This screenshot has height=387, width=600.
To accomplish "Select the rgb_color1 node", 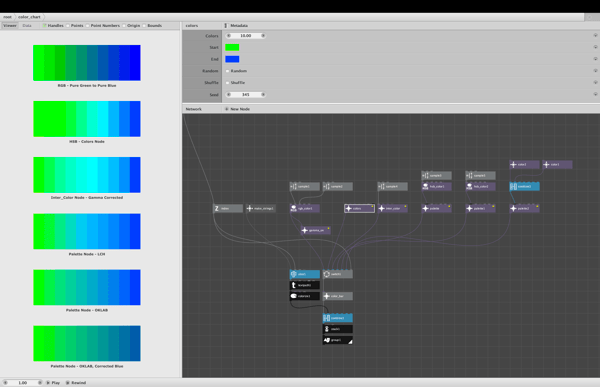I will (x=305, y=208).
